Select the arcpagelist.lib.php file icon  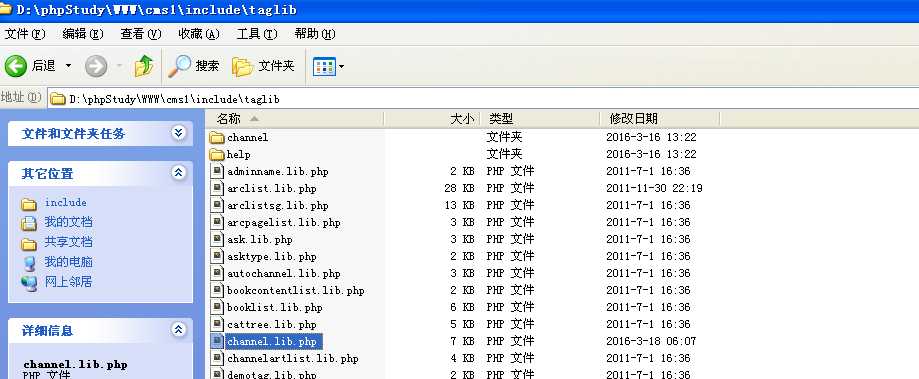click(217, 223)
